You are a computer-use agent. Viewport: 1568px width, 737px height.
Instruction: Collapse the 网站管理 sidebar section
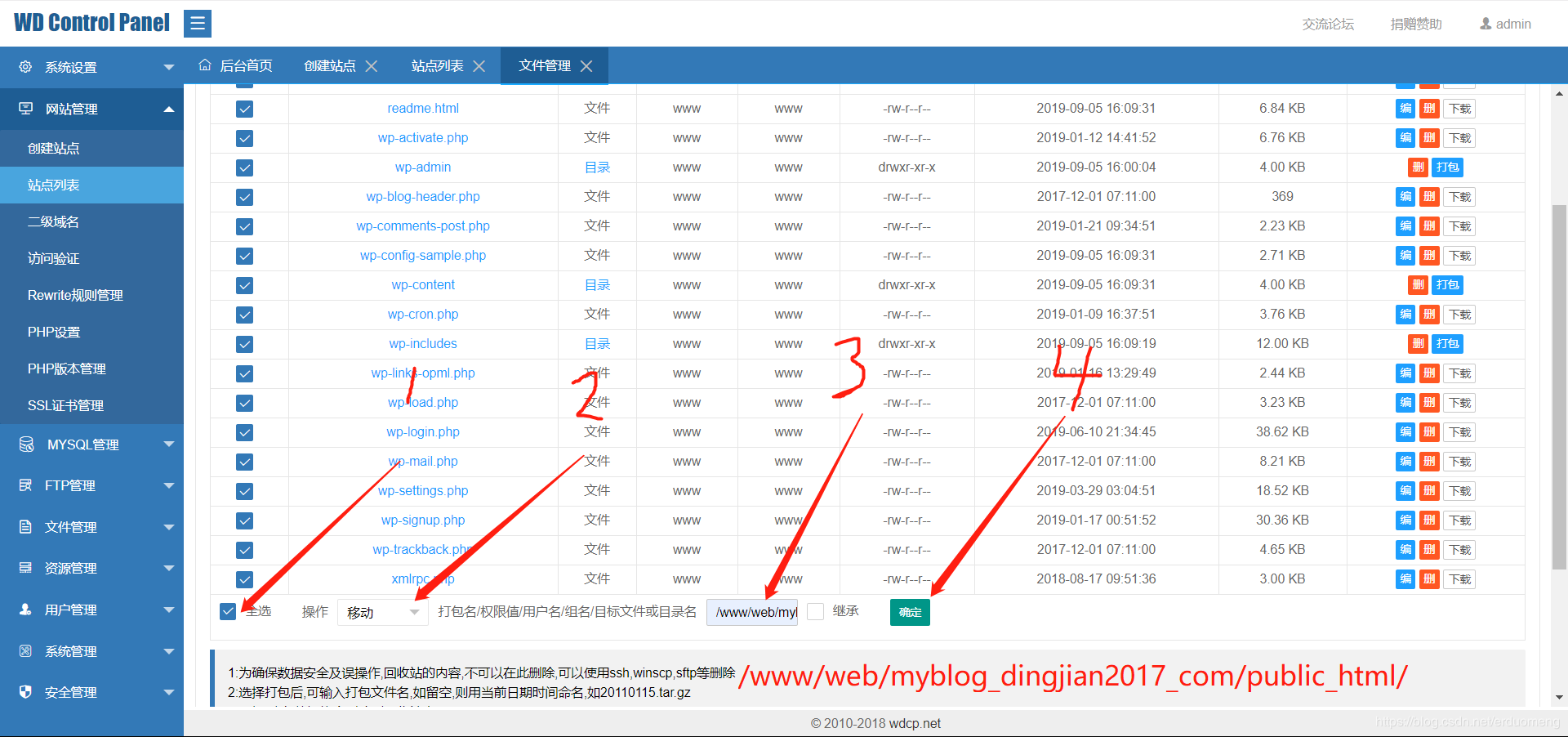tap(169, 109)
